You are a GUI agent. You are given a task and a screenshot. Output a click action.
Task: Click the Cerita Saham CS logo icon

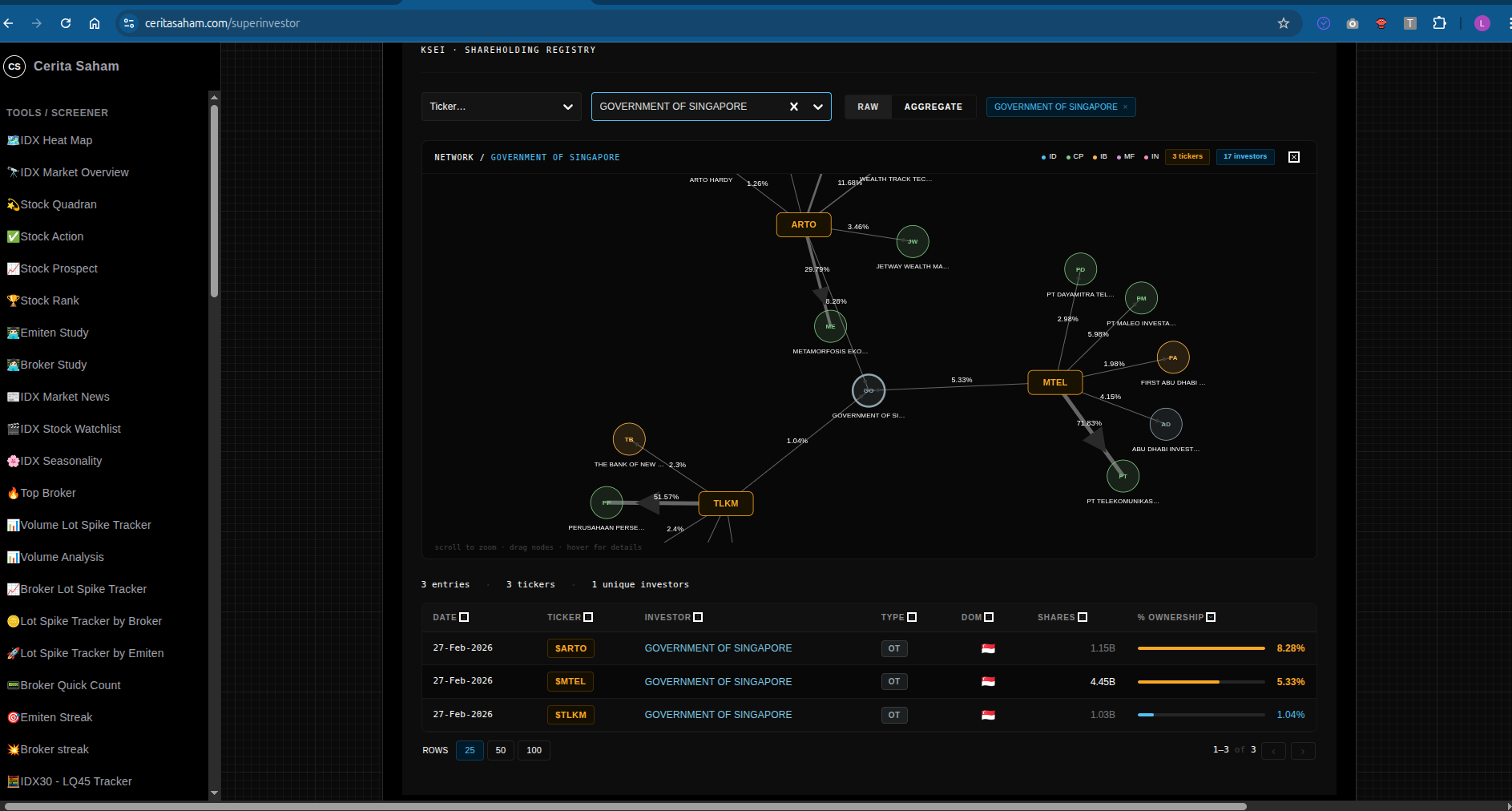(x=14, y=67)
